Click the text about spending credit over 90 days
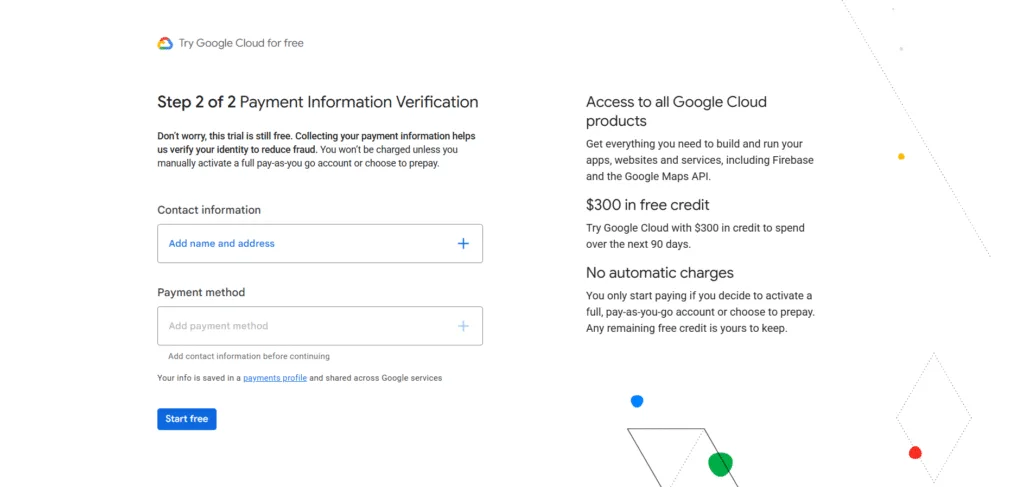 (x=696, y=236)
